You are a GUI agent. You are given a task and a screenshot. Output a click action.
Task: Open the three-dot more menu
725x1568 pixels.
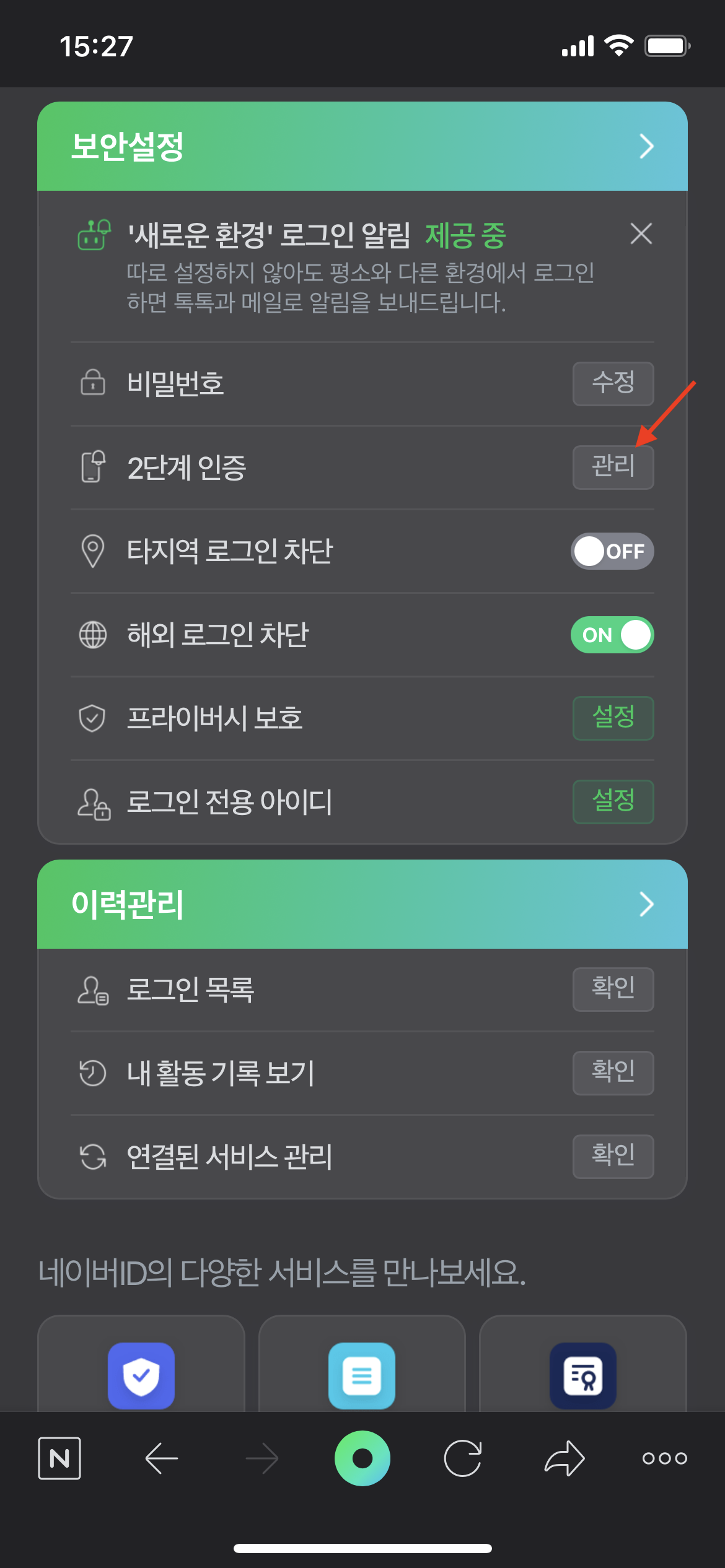pos(664,1458)
